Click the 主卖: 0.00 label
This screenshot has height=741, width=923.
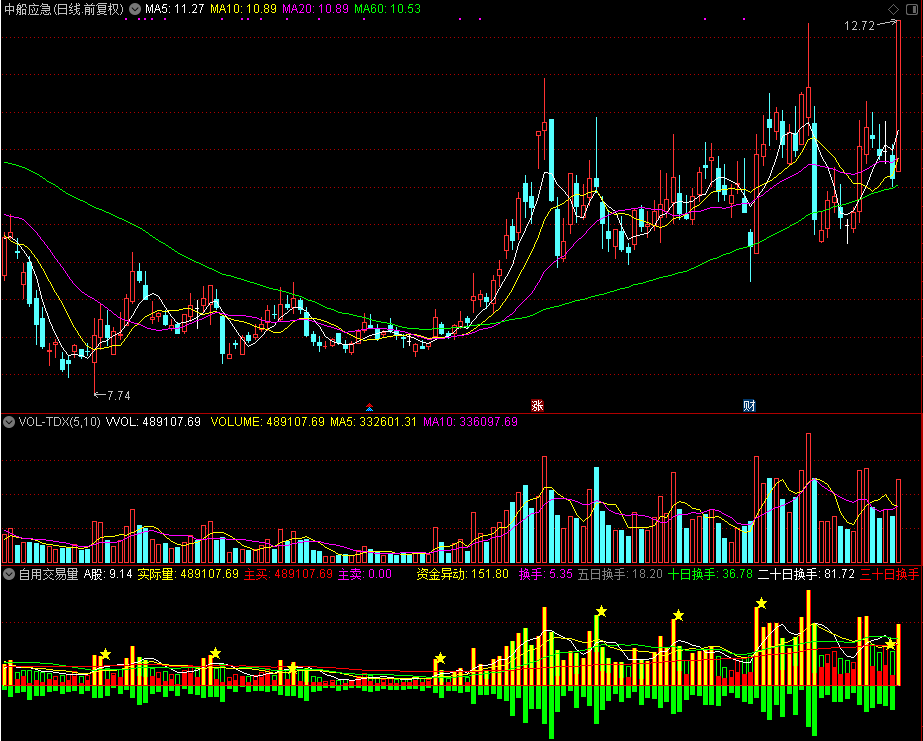[x=365, y=574]
